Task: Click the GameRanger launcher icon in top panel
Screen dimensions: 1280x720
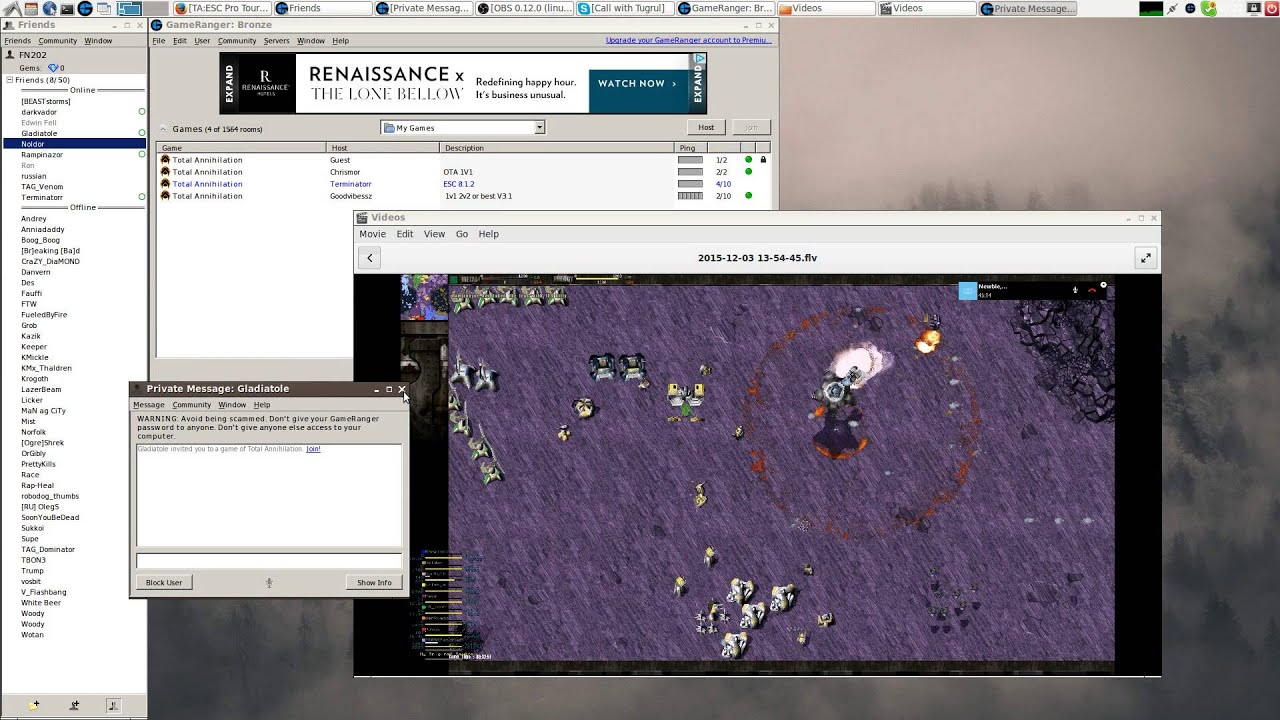Action: (x=85, y=8)
